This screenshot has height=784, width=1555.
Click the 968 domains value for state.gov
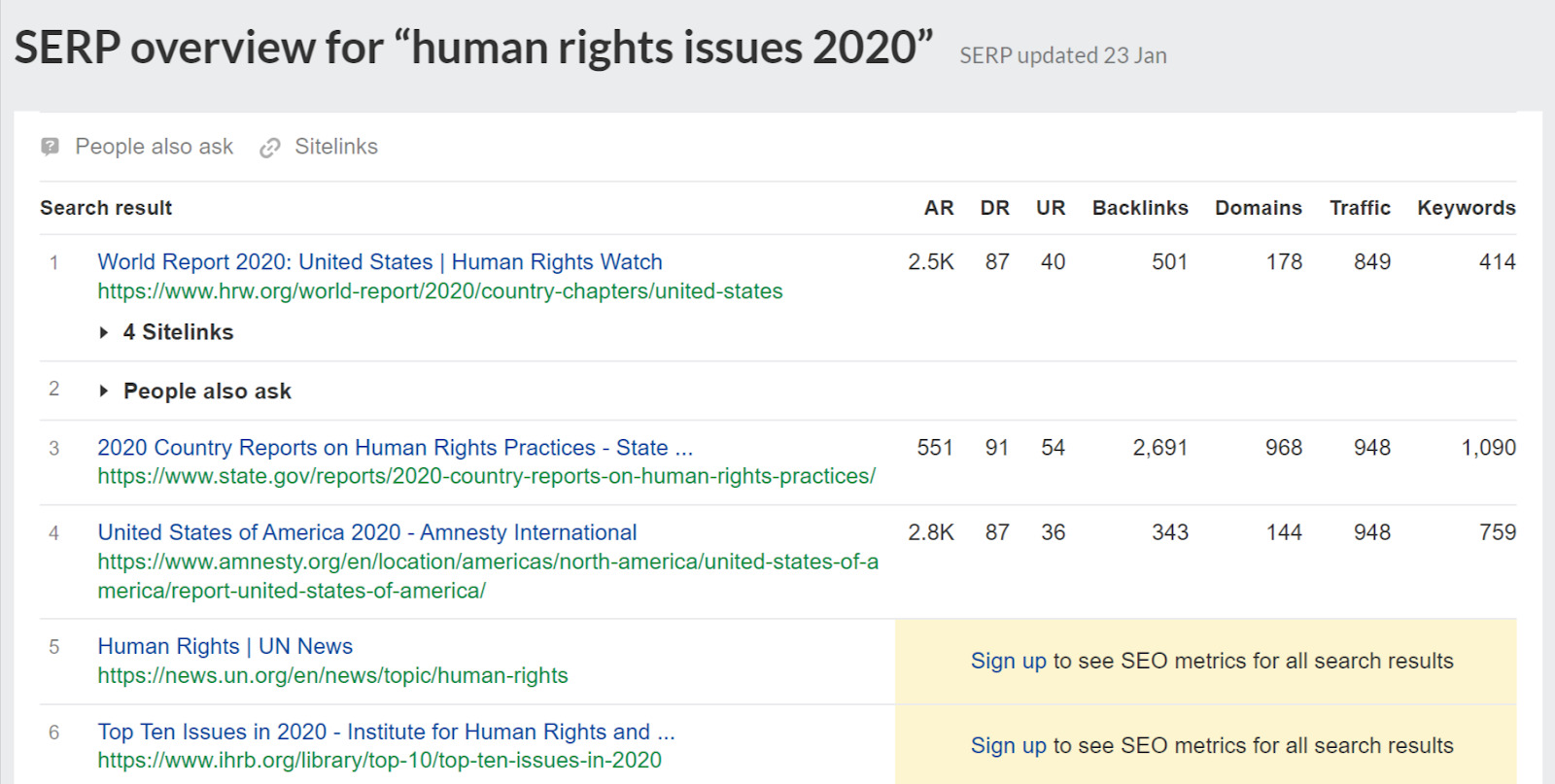[1284, 447]
